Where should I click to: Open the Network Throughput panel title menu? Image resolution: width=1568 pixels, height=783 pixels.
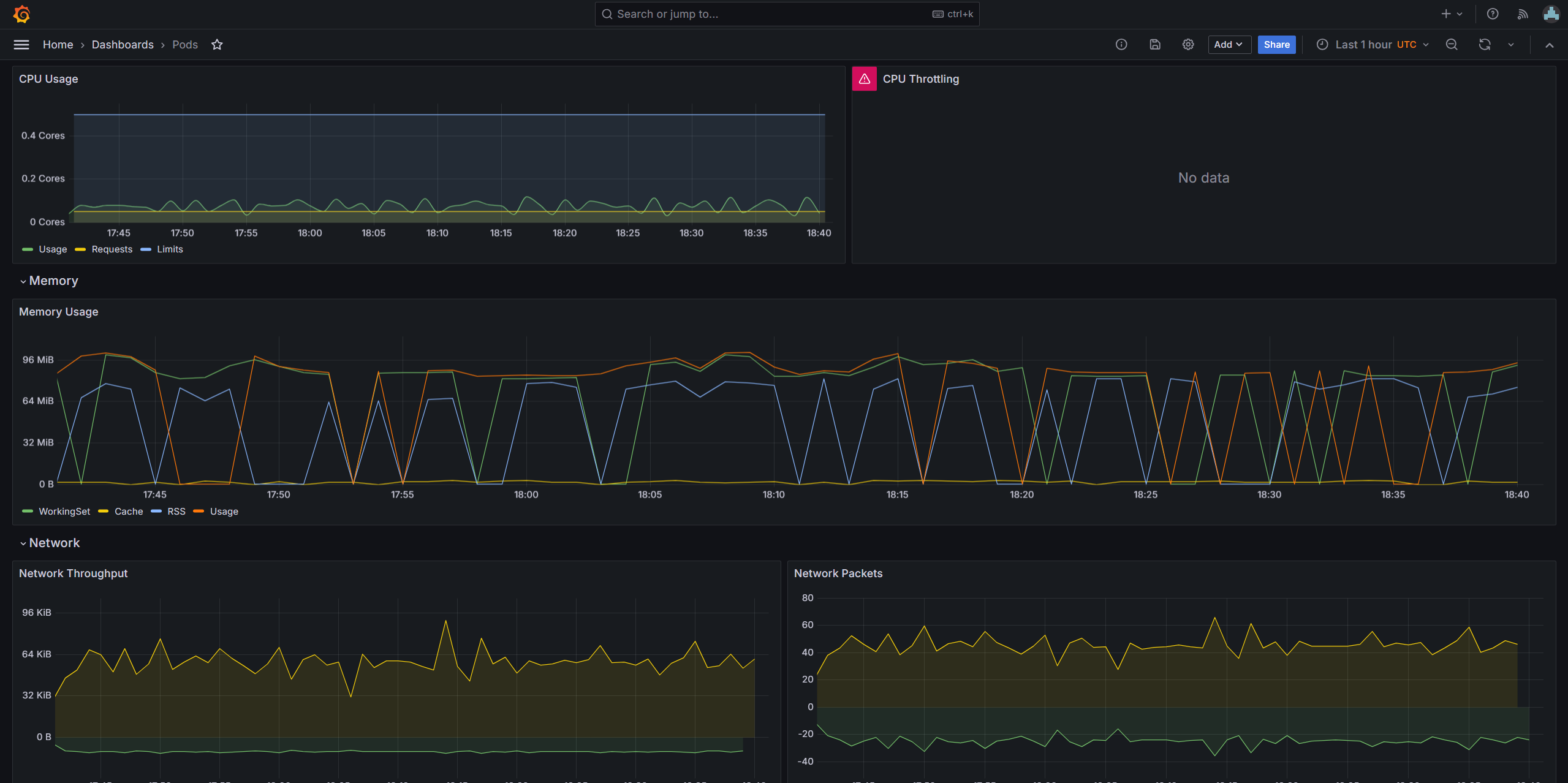click(x=74, y=573)
